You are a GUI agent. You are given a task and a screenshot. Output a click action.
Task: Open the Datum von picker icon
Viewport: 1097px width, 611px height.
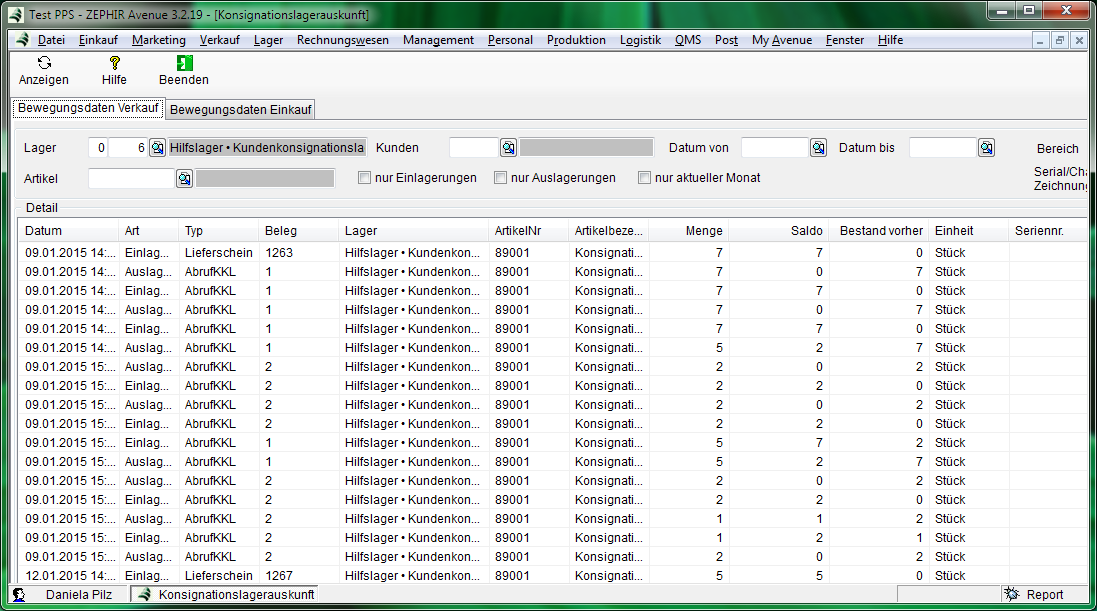coord(818,148)
